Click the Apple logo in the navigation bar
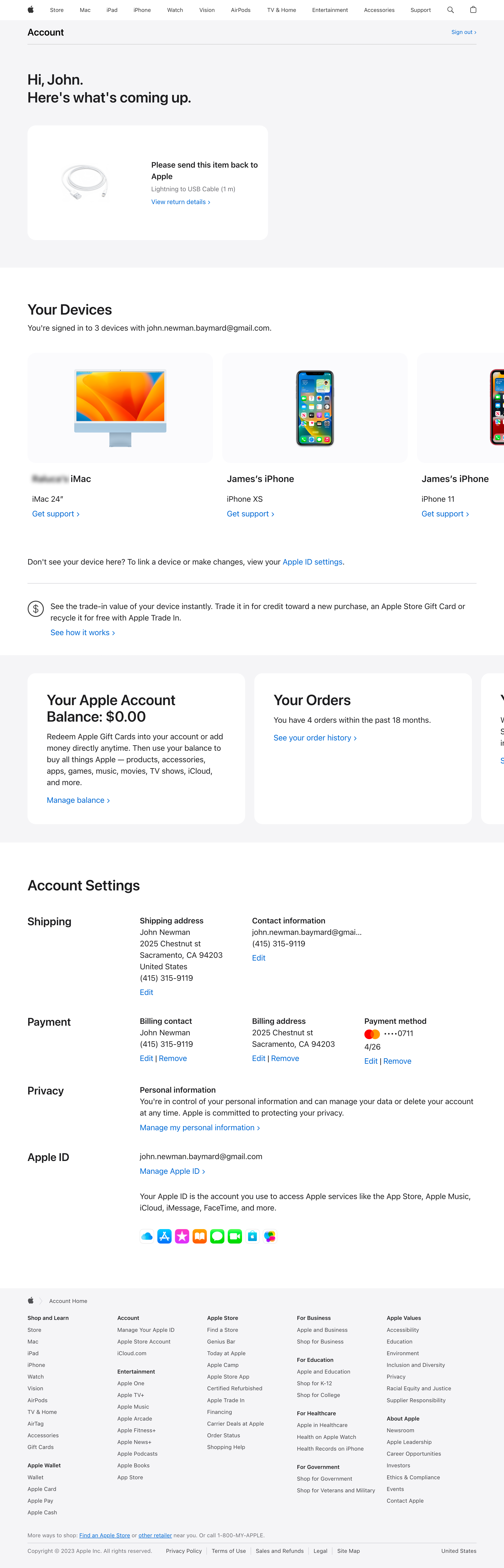This screenshot has height=1568, width=504. [x=30, y=10]
